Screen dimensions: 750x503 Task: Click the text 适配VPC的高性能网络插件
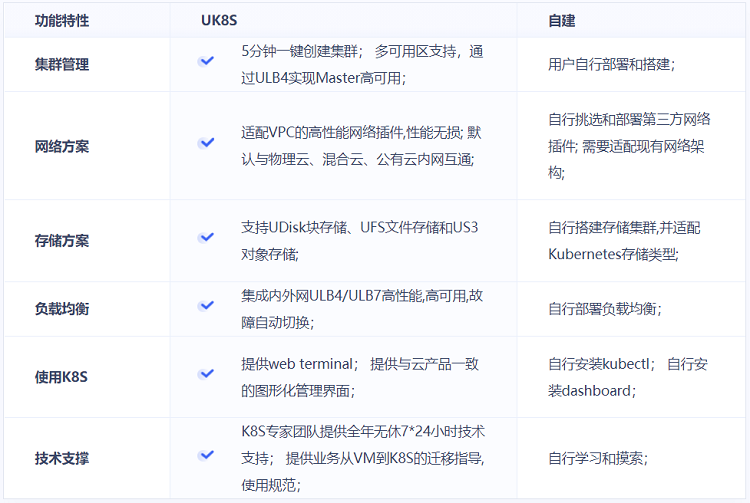tap(322, 132)
